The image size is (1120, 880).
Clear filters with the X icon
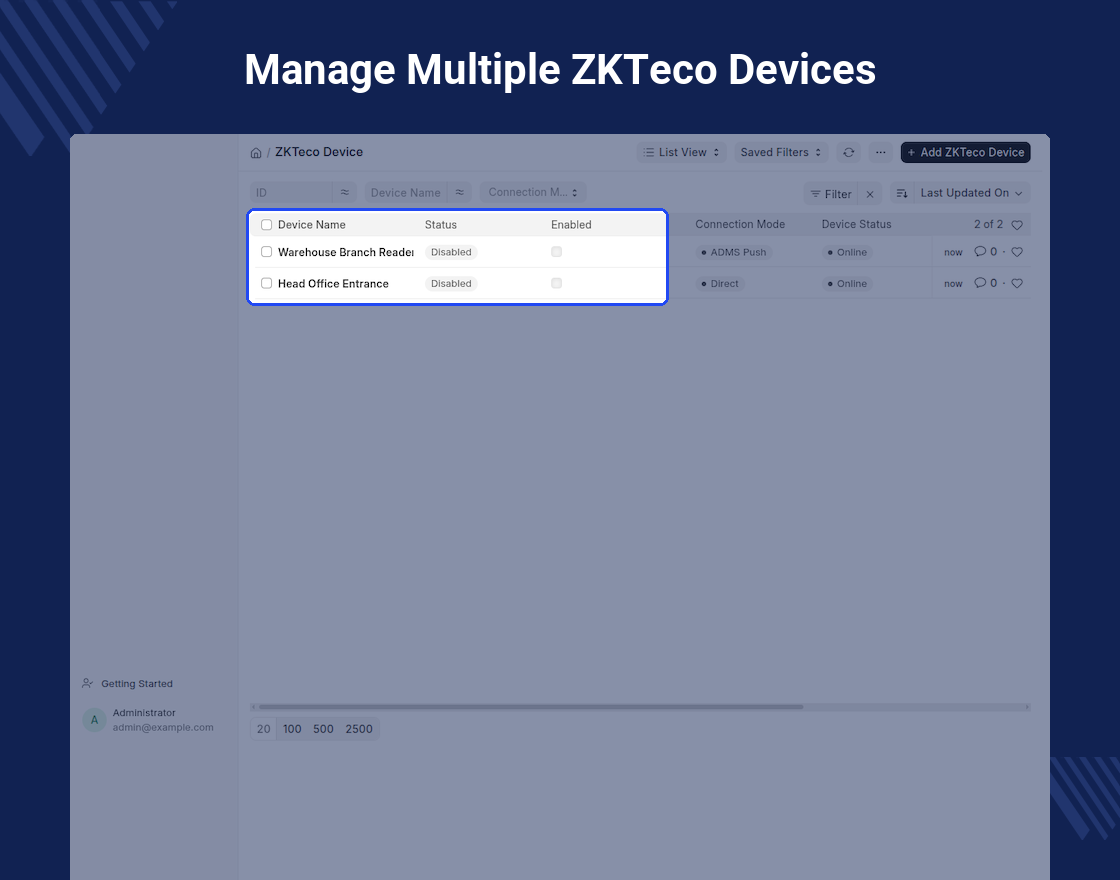(x=870, y=194)
